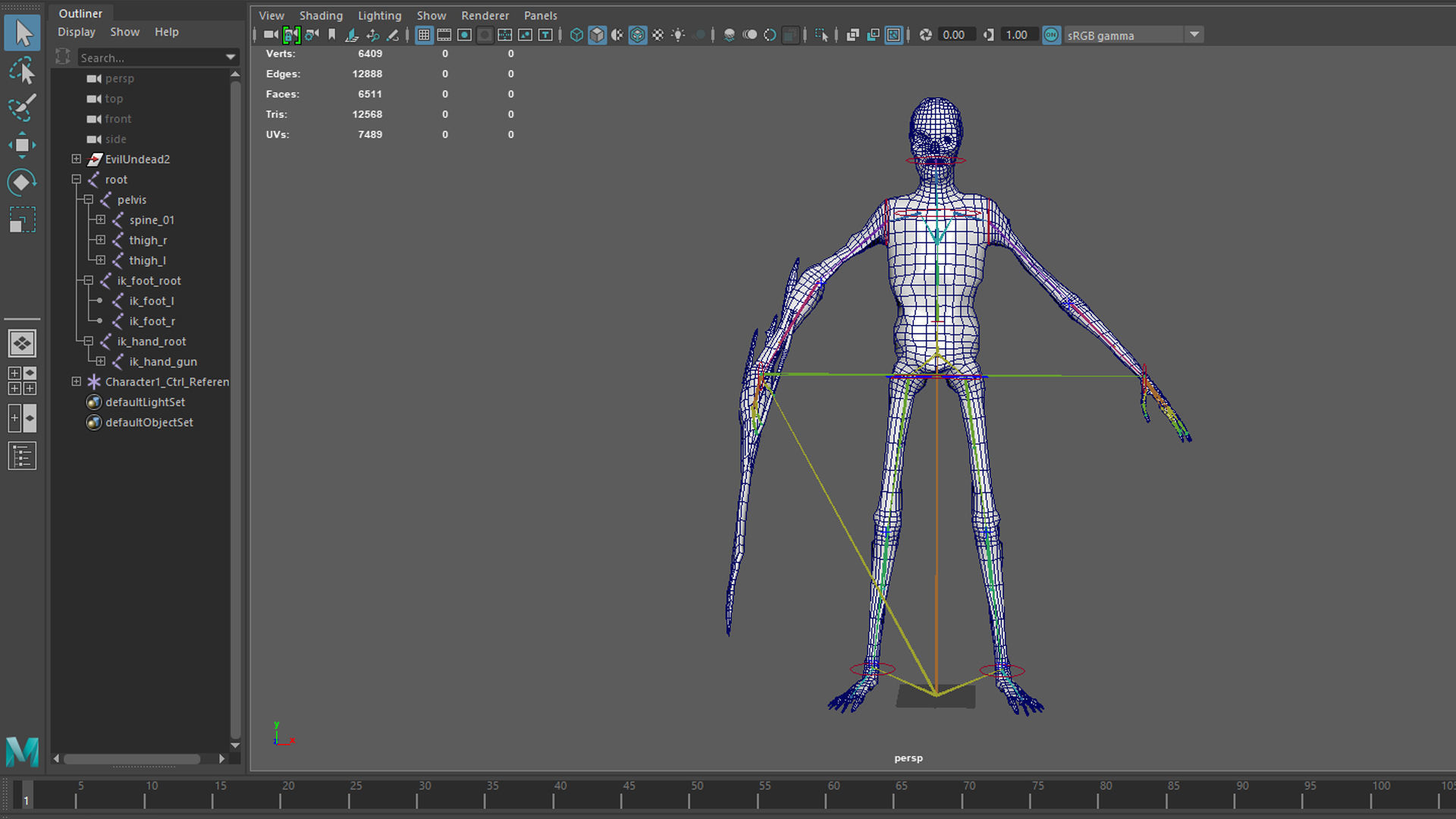Select the ik_hand_gun joint
Screen dimensions: 1456x819
pyautogui.click(x=162, y=362)
